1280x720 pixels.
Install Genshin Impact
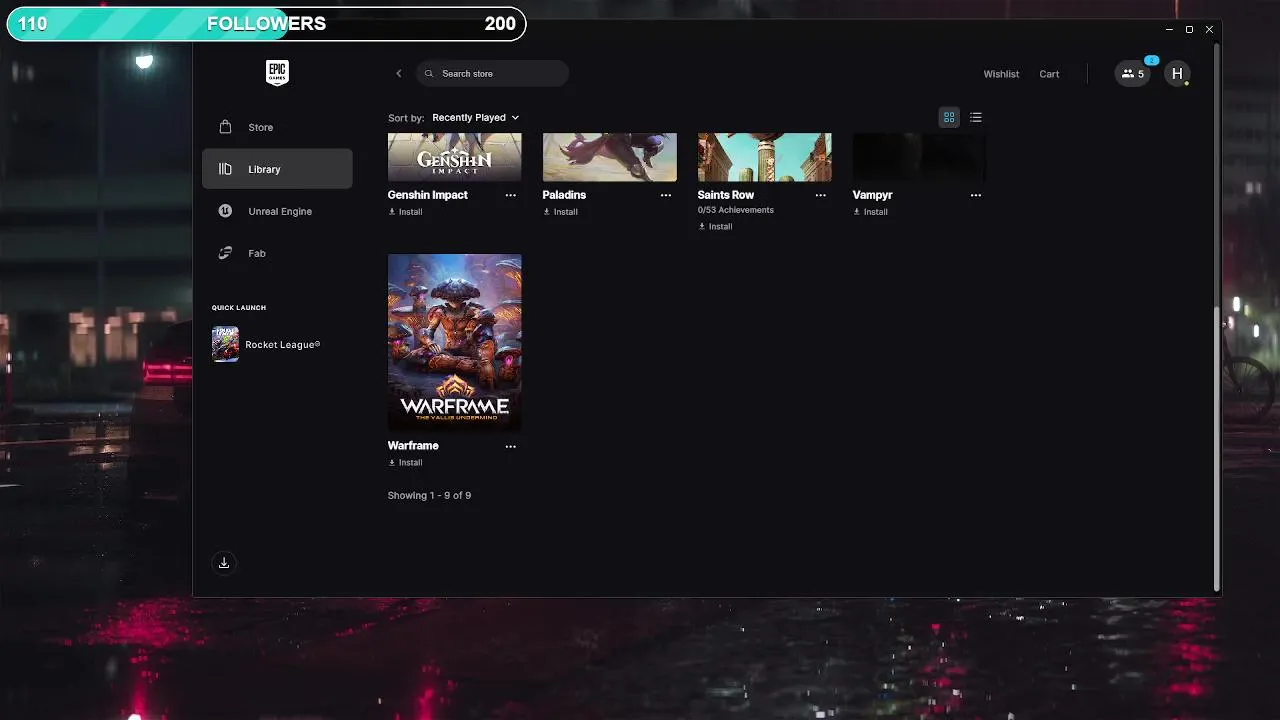(x=405, y=212)
